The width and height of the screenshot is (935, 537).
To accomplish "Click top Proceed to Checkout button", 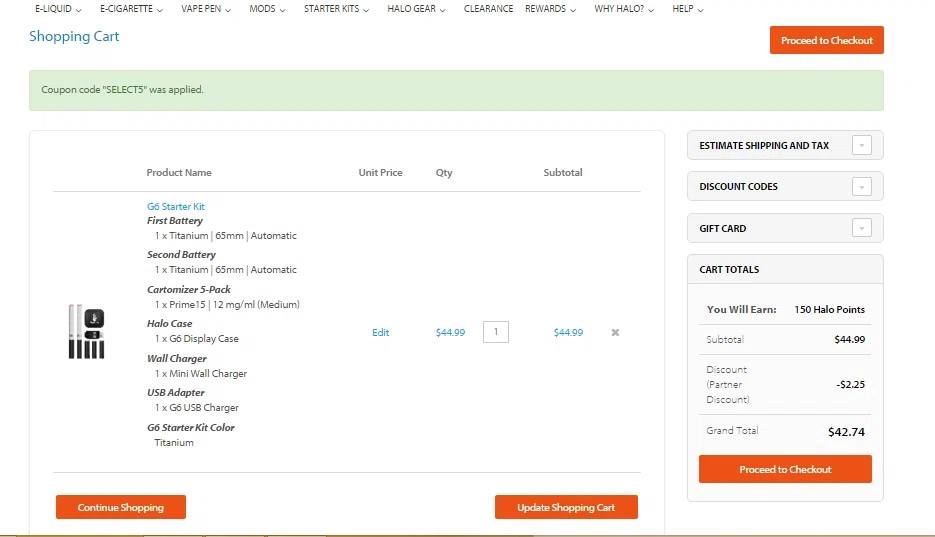I will 826,40.
